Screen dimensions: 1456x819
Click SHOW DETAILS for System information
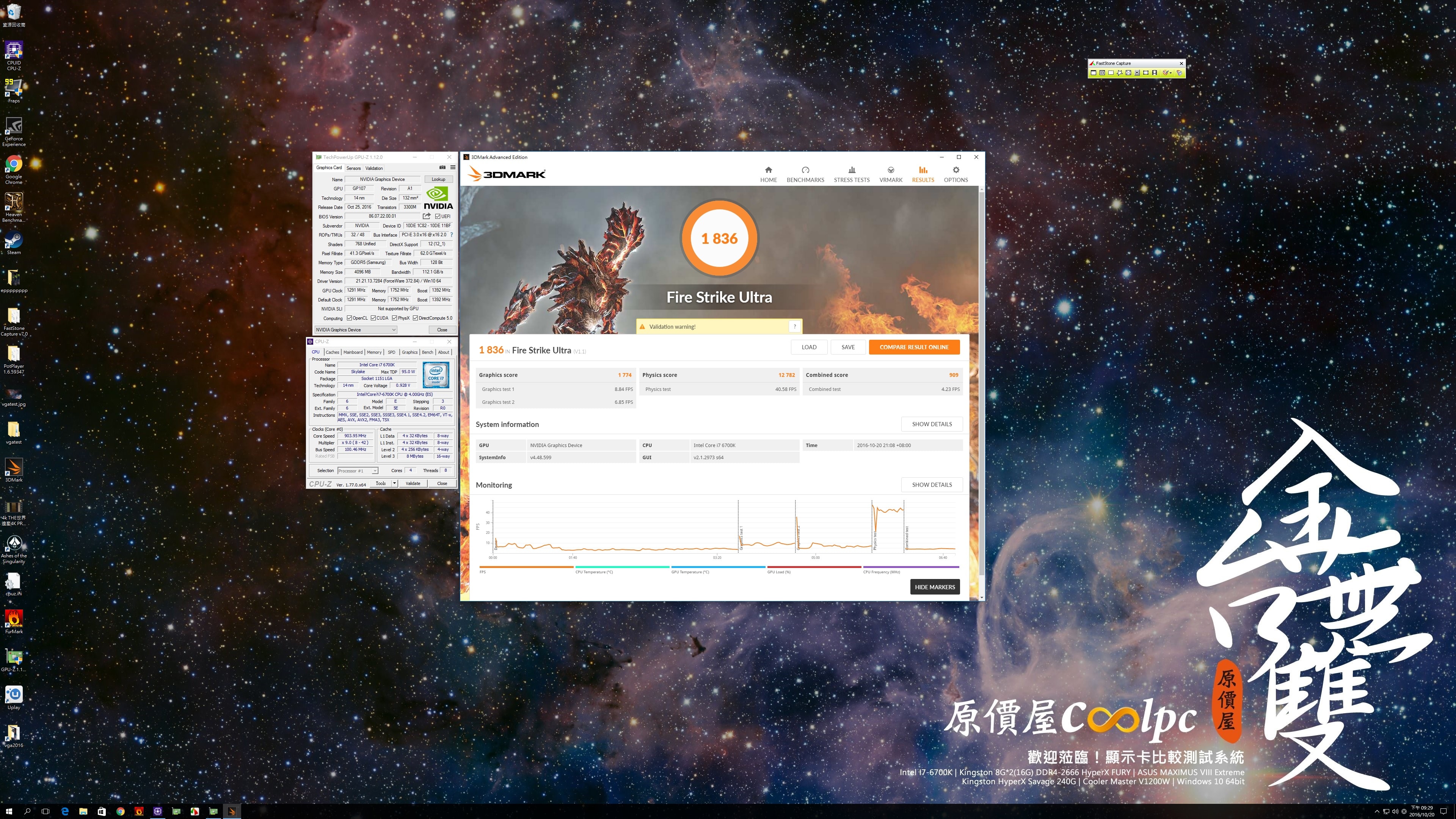coord(932,424)
